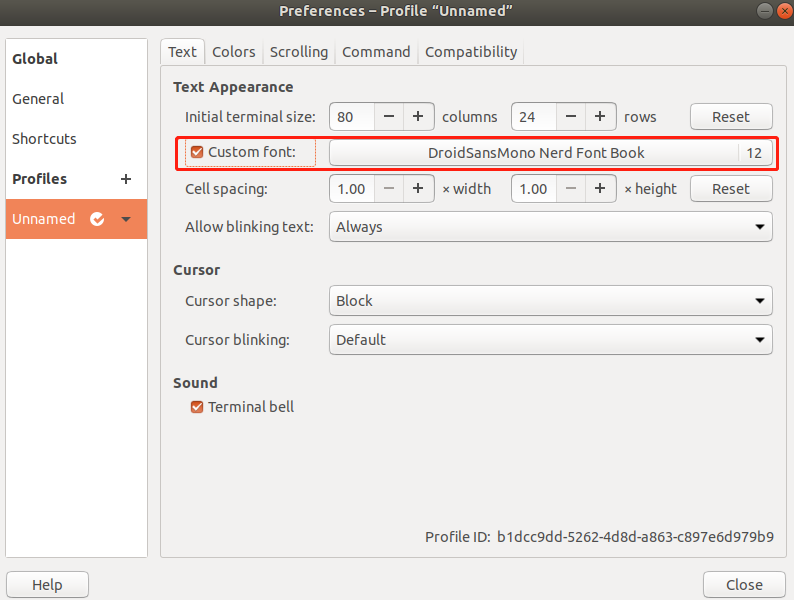The width and height of the screenshot is (794, 600).
Task: Click the rows value field showing 24
Action: pyautogui.click(x=534, y=116)
